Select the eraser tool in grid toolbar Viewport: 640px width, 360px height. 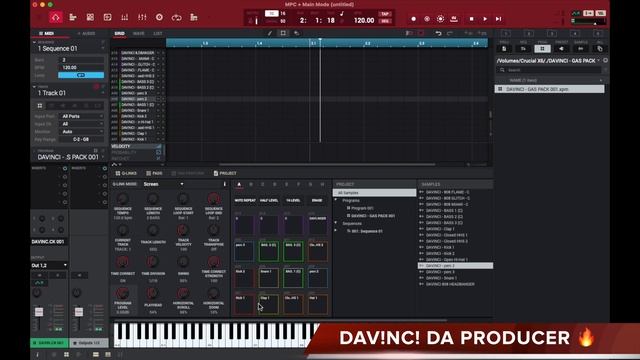(297, 33)
